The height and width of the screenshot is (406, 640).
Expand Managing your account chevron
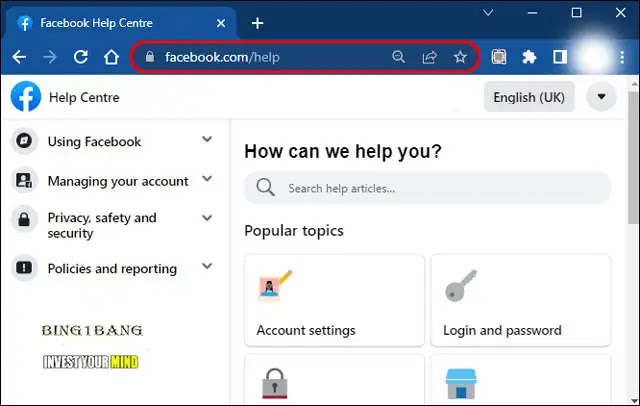click(207, 179)
